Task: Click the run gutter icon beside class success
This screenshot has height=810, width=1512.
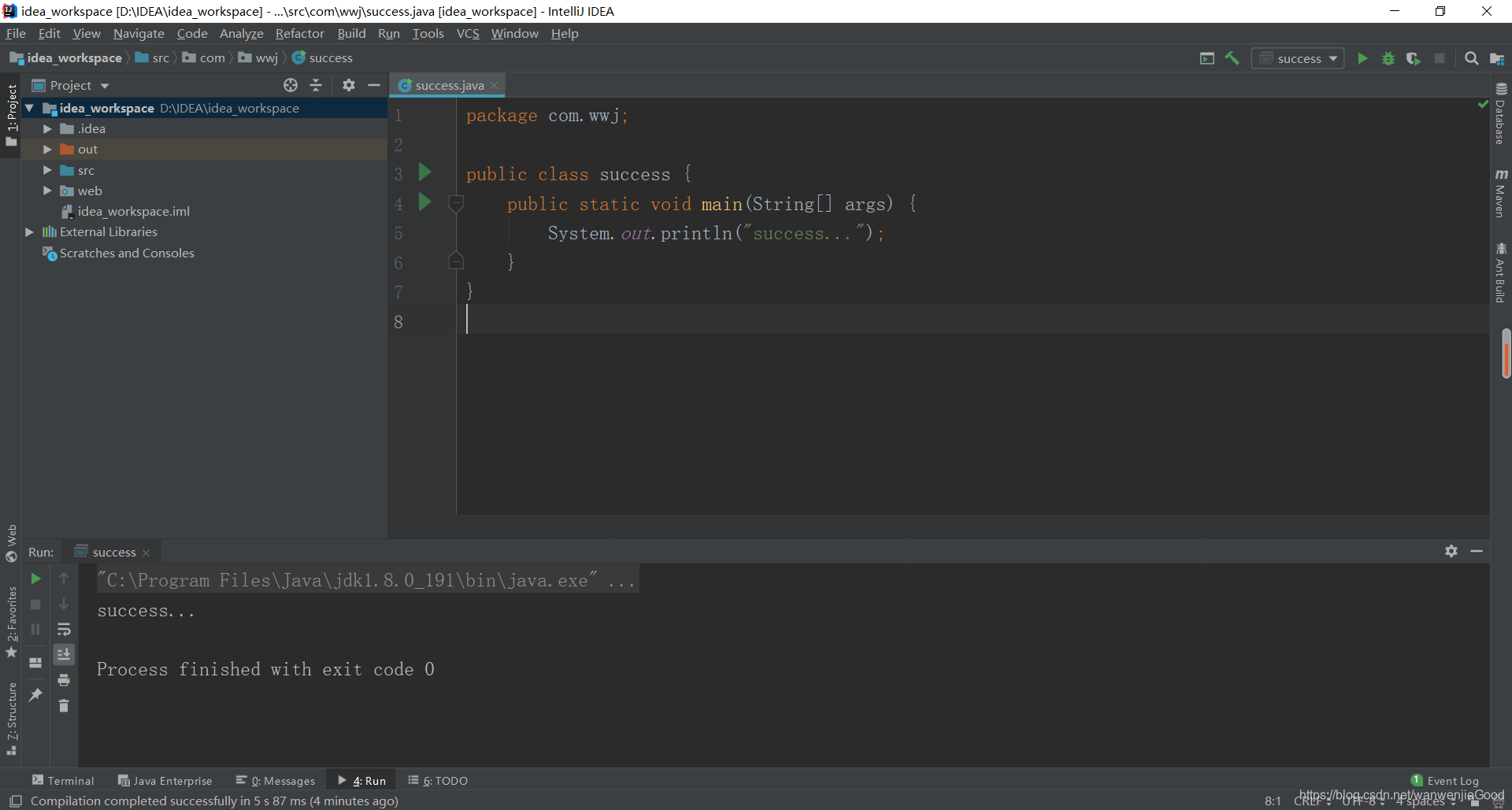Action: 425,172
